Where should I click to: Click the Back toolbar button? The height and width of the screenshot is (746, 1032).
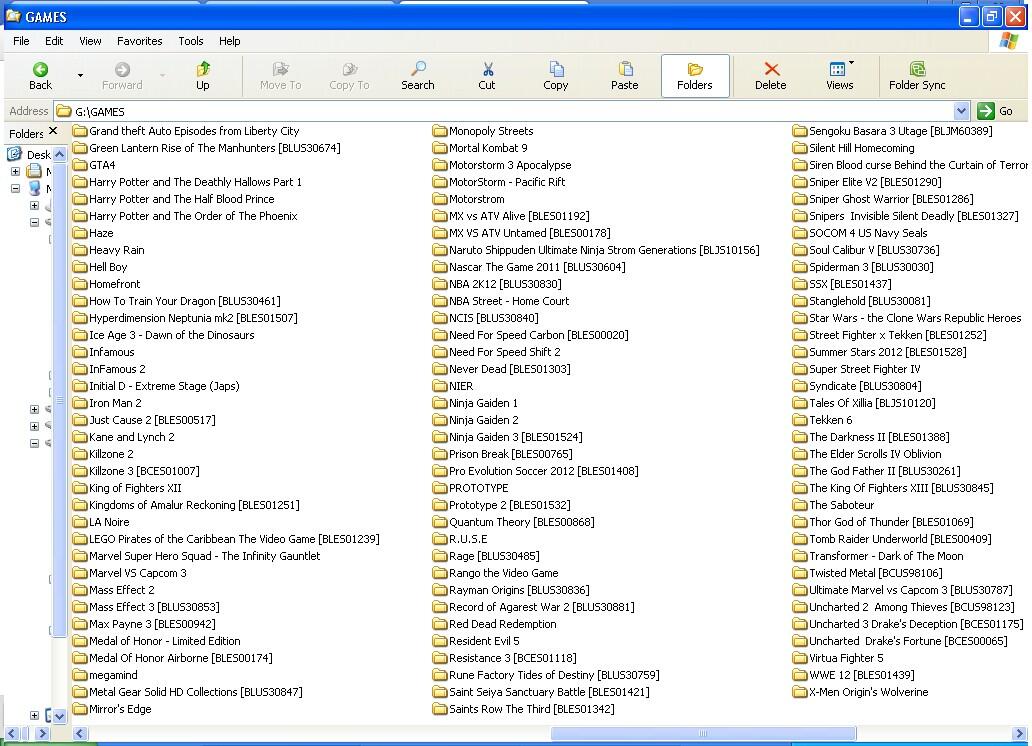click(40, 76)
